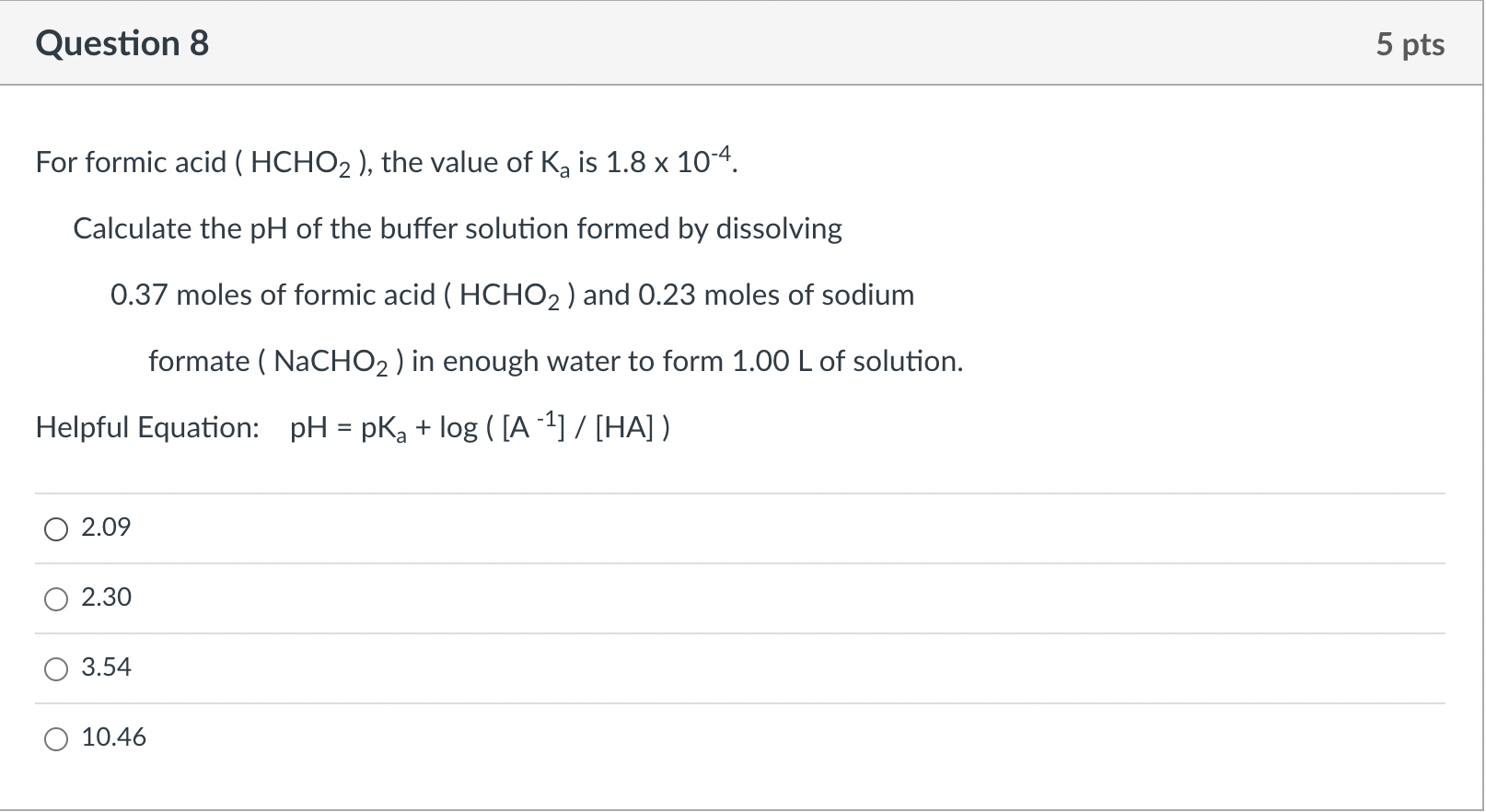The width and height of the screenshot is (1486, 812).
Task: Click the Question 8 header
Action: point(124,42)
